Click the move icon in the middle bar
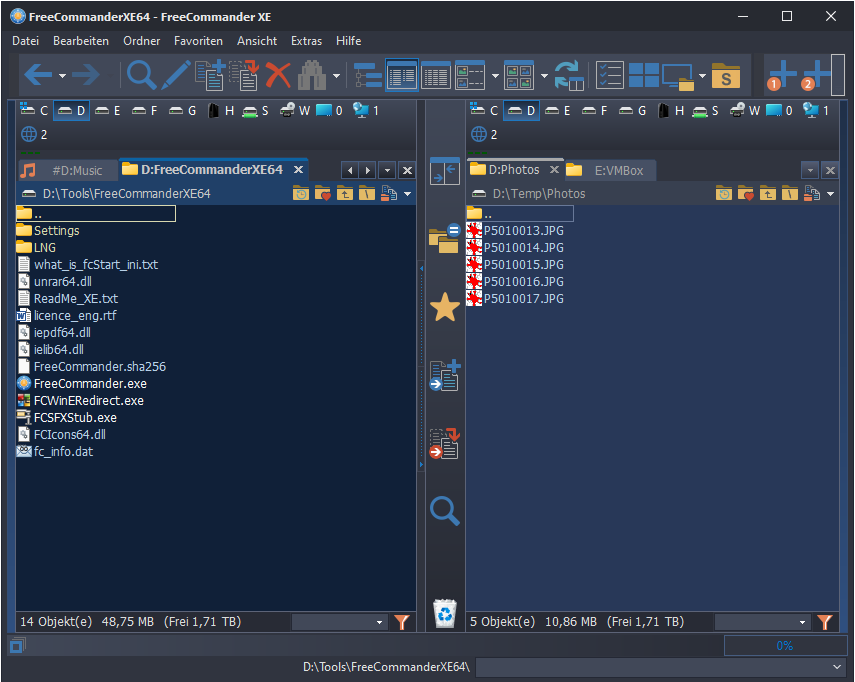855x682 pixels. click(x=445, y=443)
